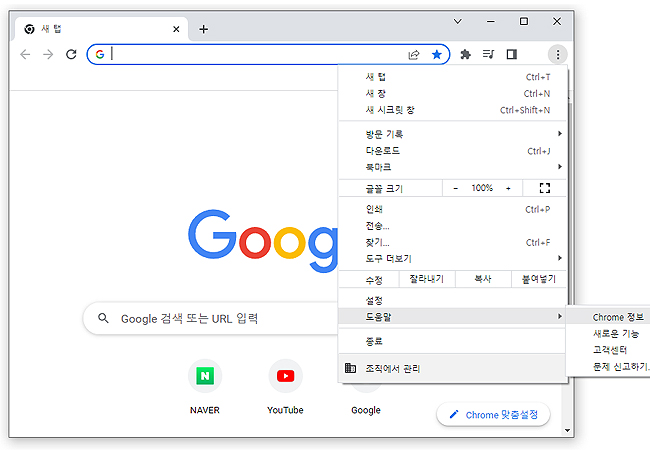Click 조직에서 관리 entry

[x=453, y=368]
